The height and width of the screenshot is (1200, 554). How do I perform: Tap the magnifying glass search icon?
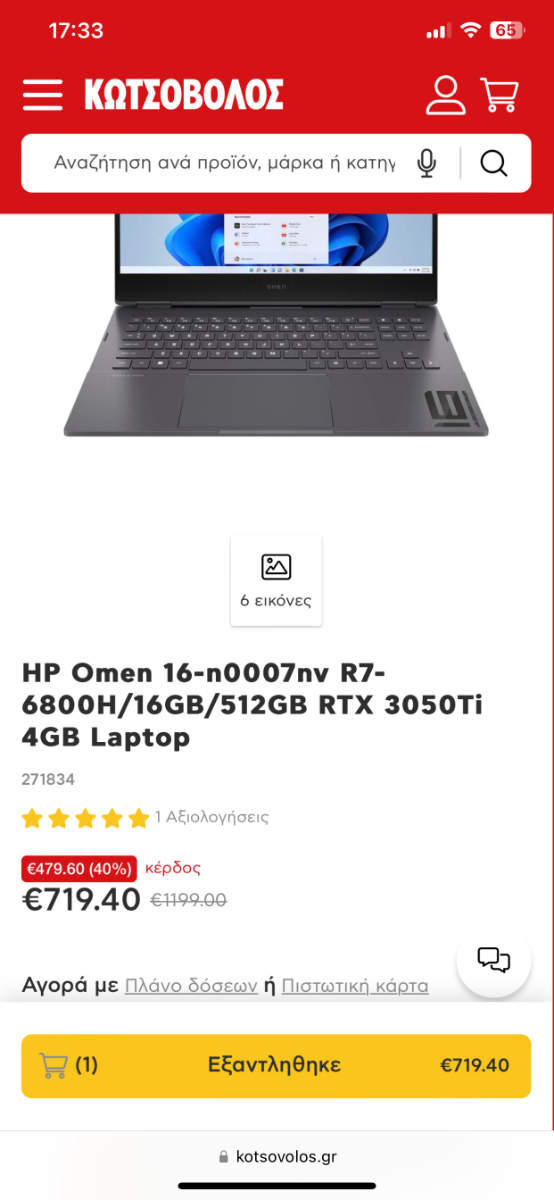(494, 163)
